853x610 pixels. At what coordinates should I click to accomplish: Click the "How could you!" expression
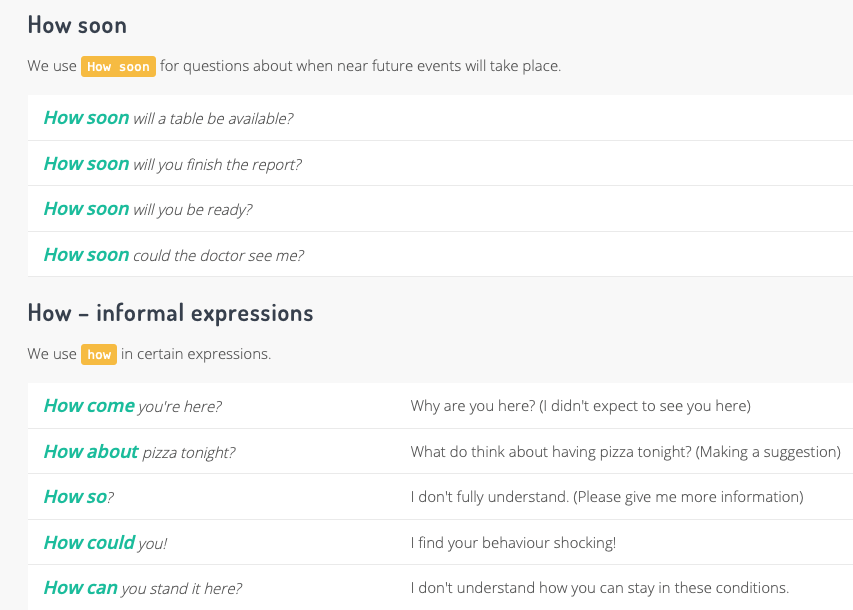click(x=105, y=543)
